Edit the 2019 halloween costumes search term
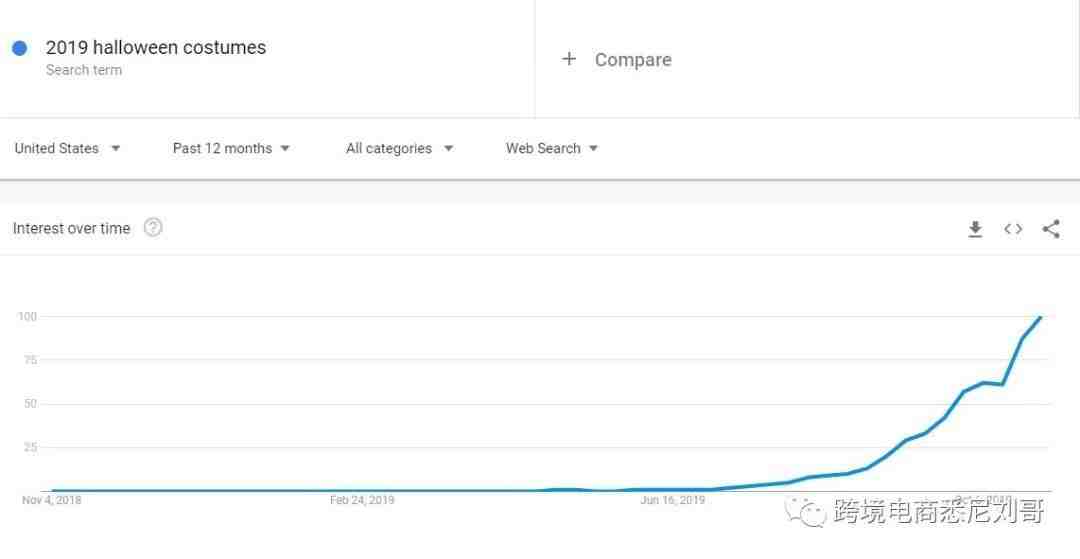Screen dimensions: 1080x559 (156, 47)
